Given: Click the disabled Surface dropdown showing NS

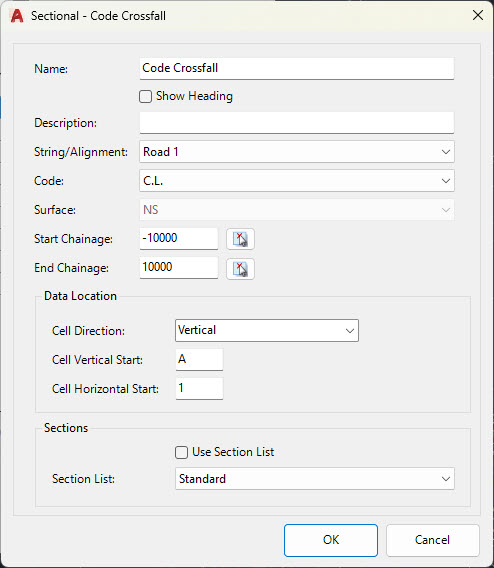Looking at the screenshot, I should pyautogui.click(x=297, y=210).
